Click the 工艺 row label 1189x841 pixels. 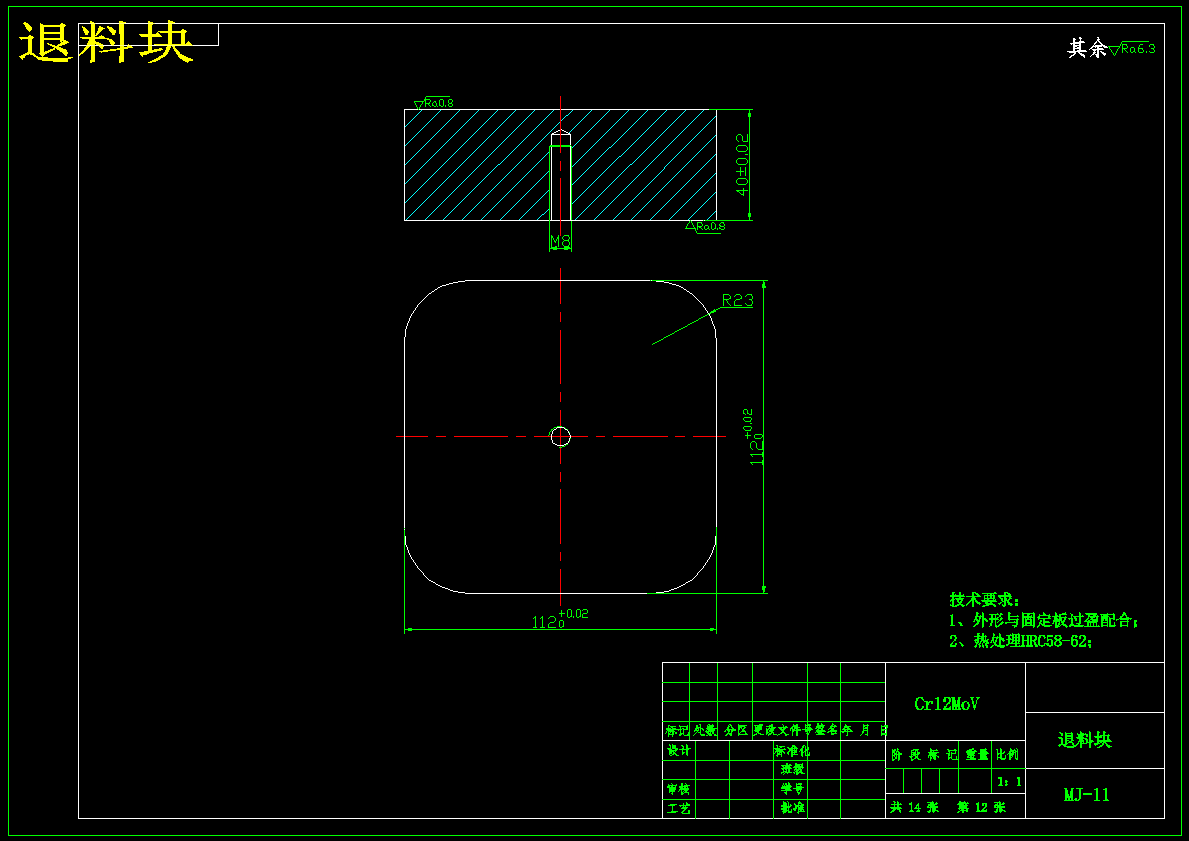(679, 808)
